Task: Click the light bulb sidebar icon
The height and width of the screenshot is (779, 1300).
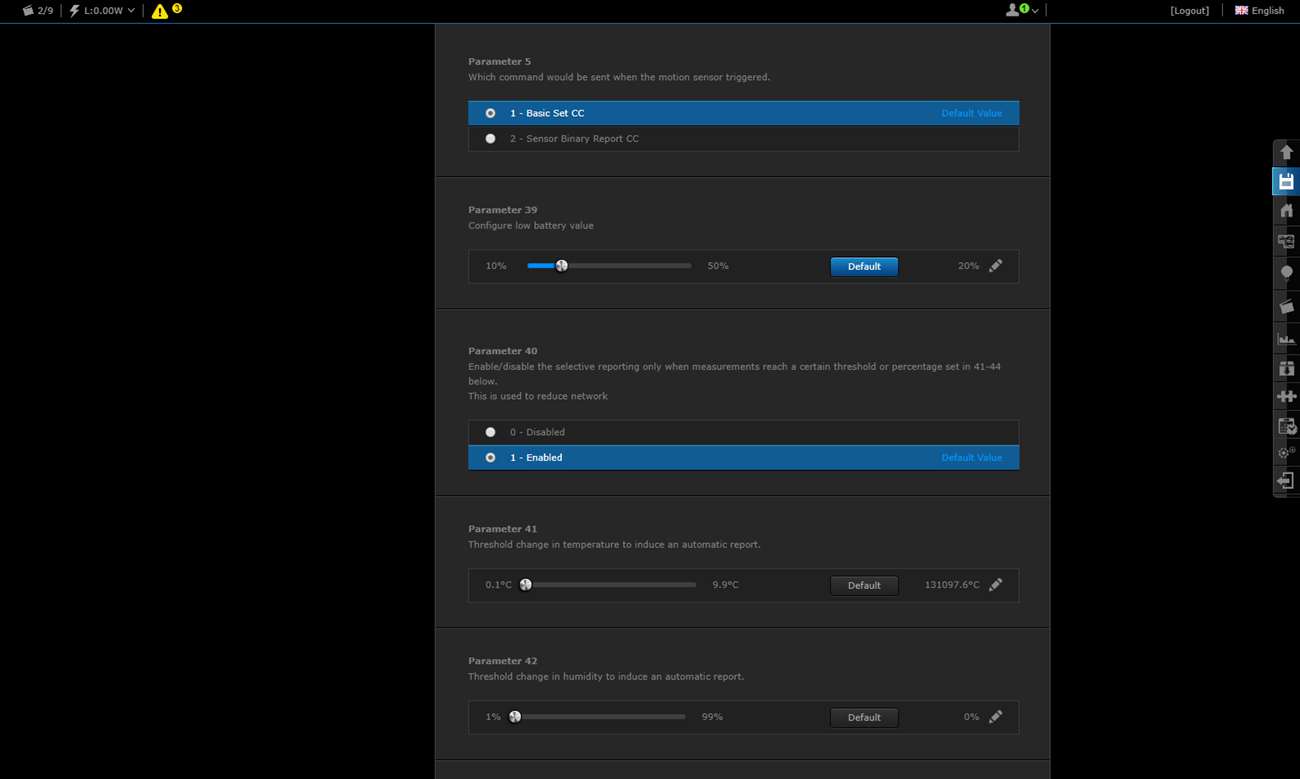Action: click(x=1286, y=273)
